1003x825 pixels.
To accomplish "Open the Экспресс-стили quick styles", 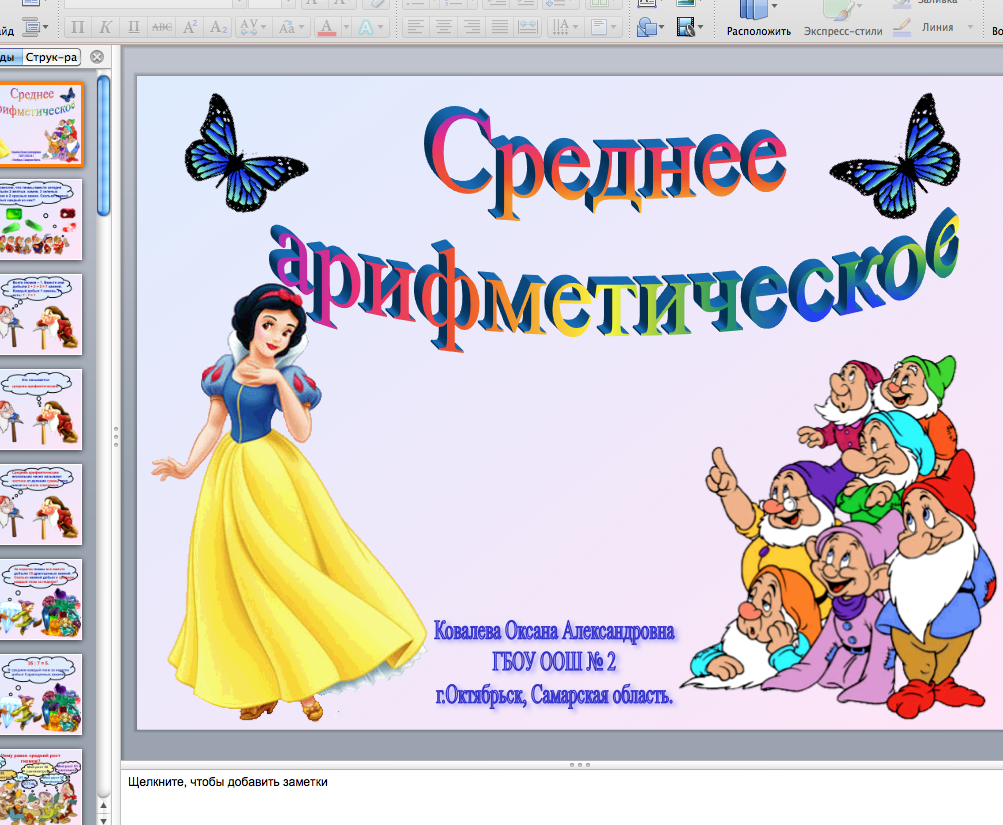I will [843, 19].
